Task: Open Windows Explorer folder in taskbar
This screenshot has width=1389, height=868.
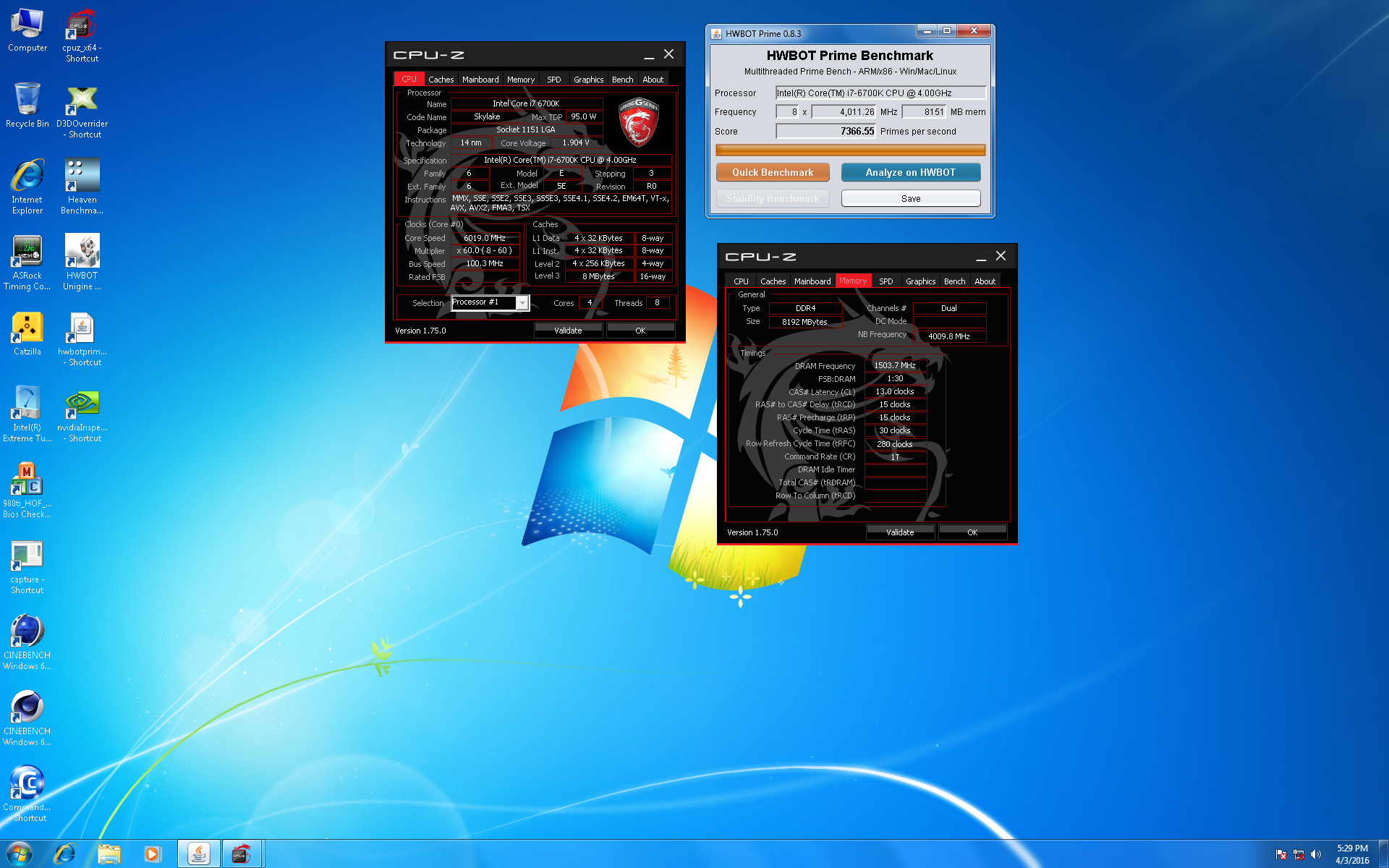Action: (109, 854)
